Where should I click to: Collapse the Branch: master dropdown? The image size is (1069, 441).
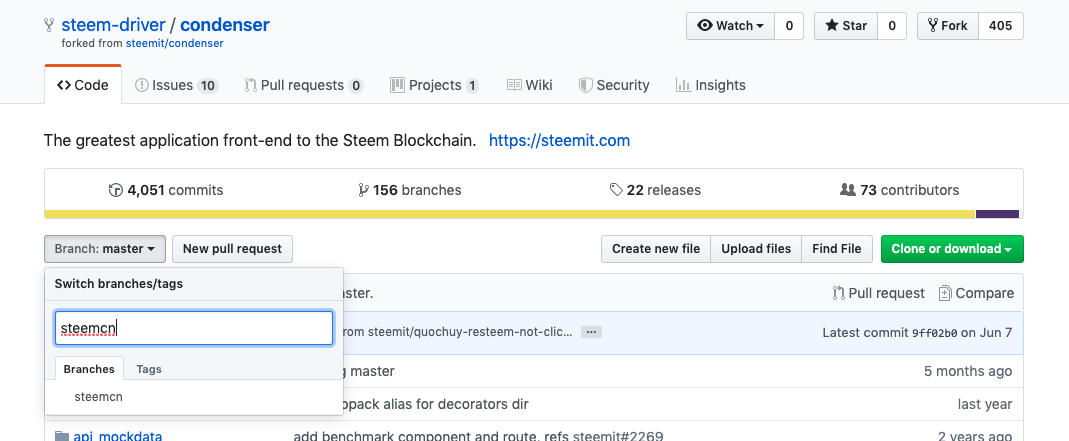click(x=105, y=249)
